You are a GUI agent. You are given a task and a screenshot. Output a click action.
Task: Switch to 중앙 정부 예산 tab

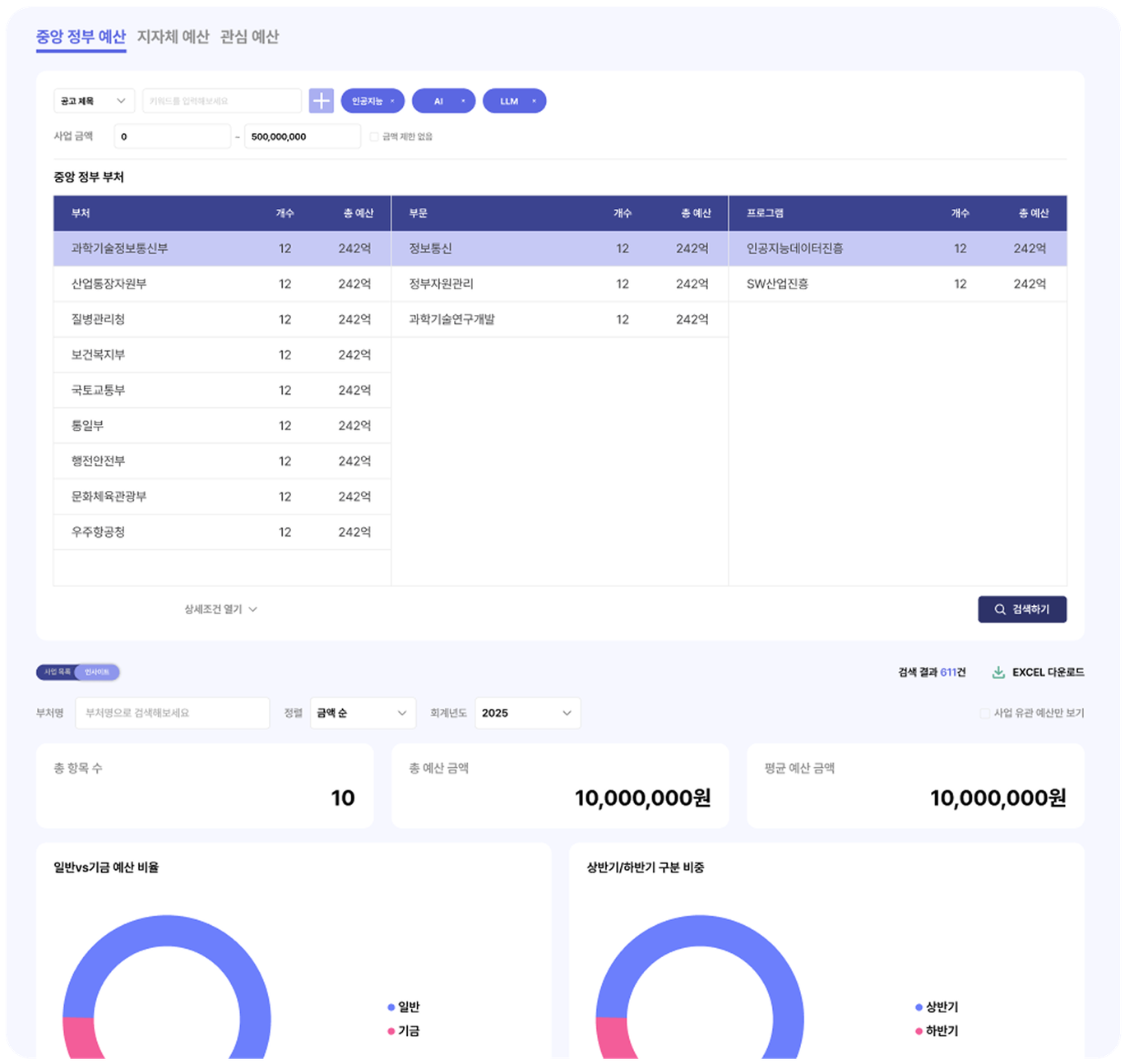click(81, 37)
